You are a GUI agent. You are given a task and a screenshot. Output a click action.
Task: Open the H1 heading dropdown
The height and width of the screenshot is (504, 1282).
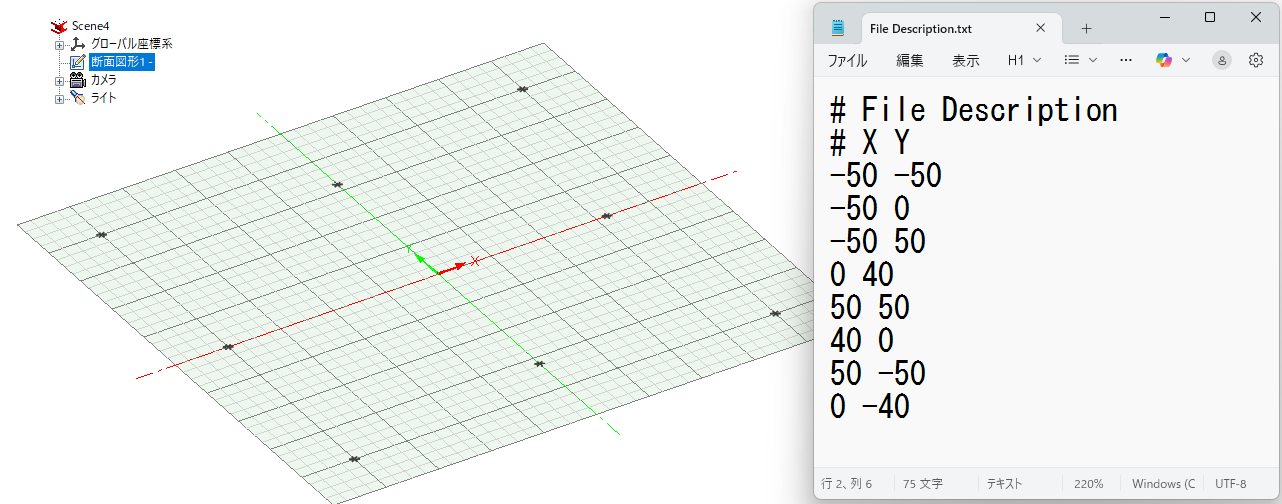pyautogui.click(x=1024, y=60)
